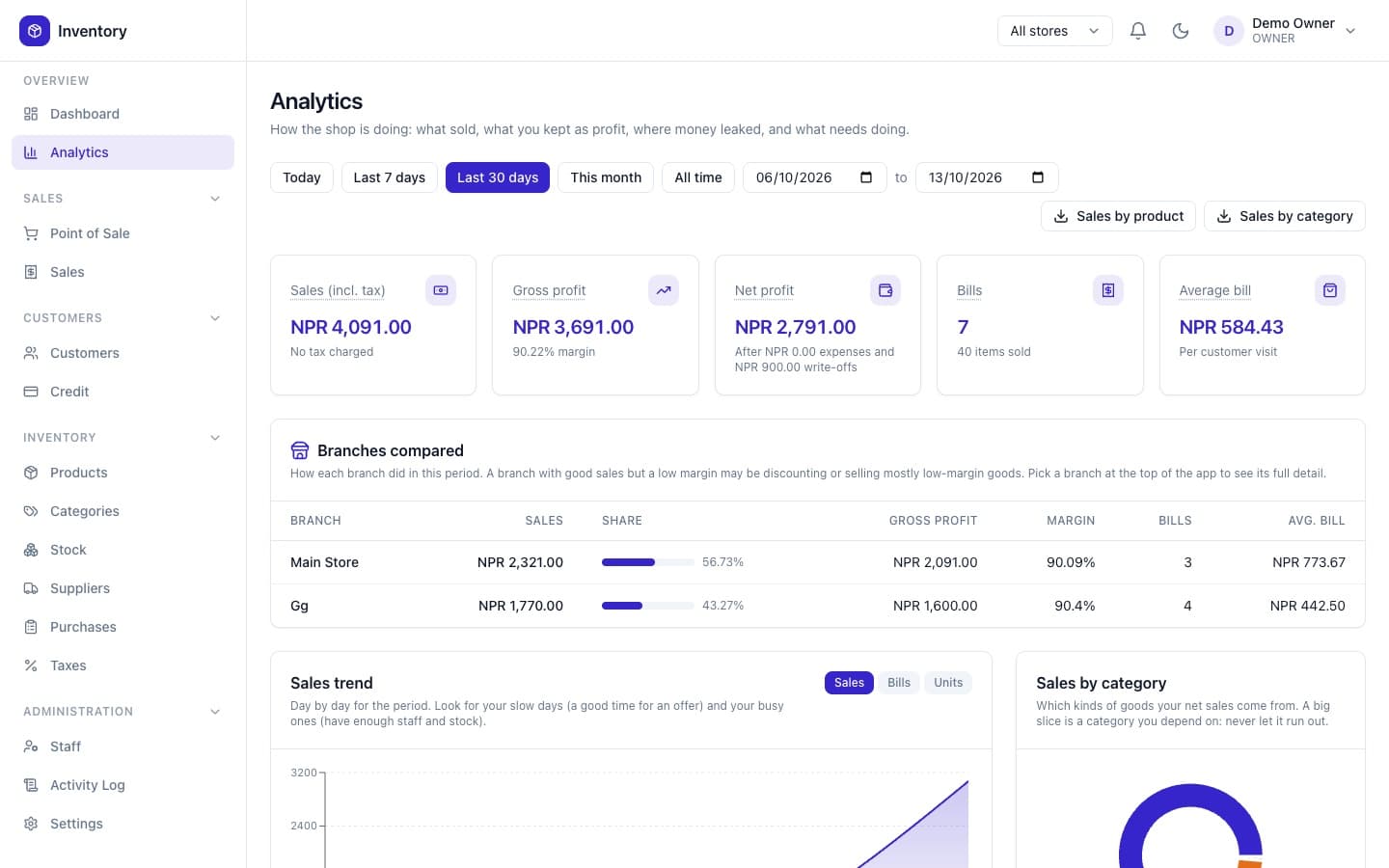Click the start date input field
This screenshot has height=868, width=1389.
[x=815, y=177]
